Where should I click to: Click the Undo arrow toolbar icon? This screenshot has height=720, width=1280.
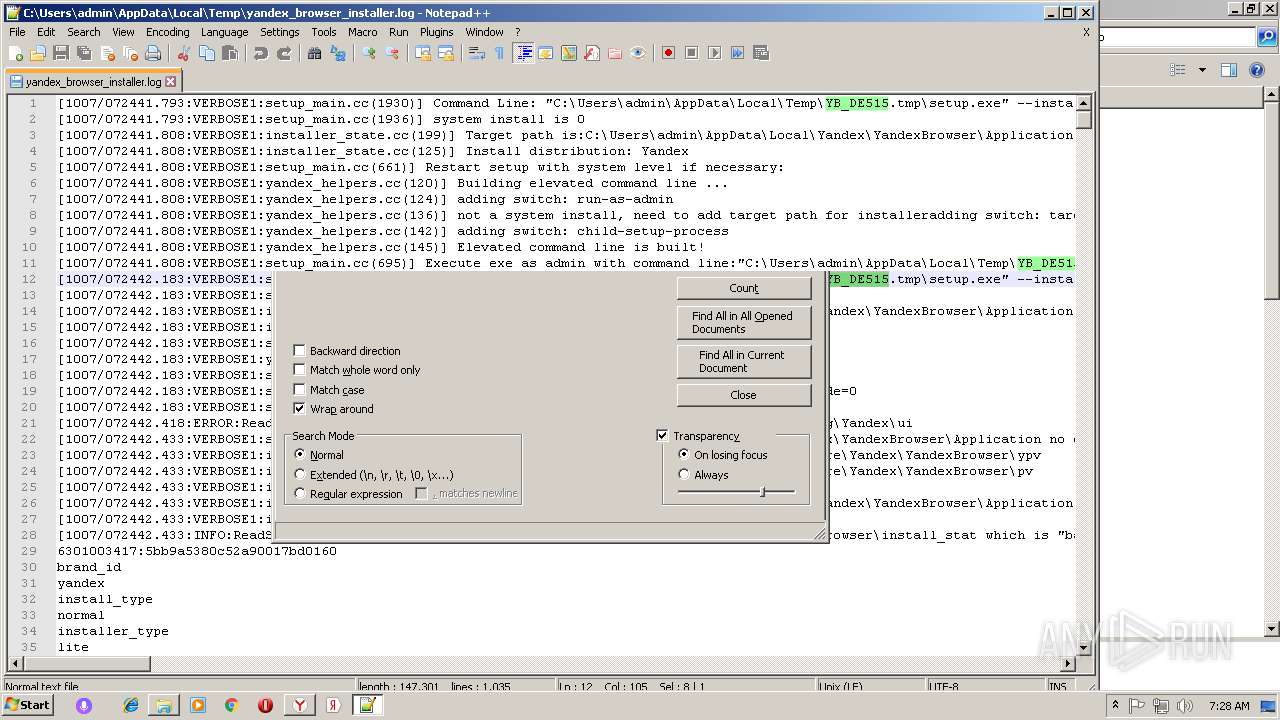point(260,53)
